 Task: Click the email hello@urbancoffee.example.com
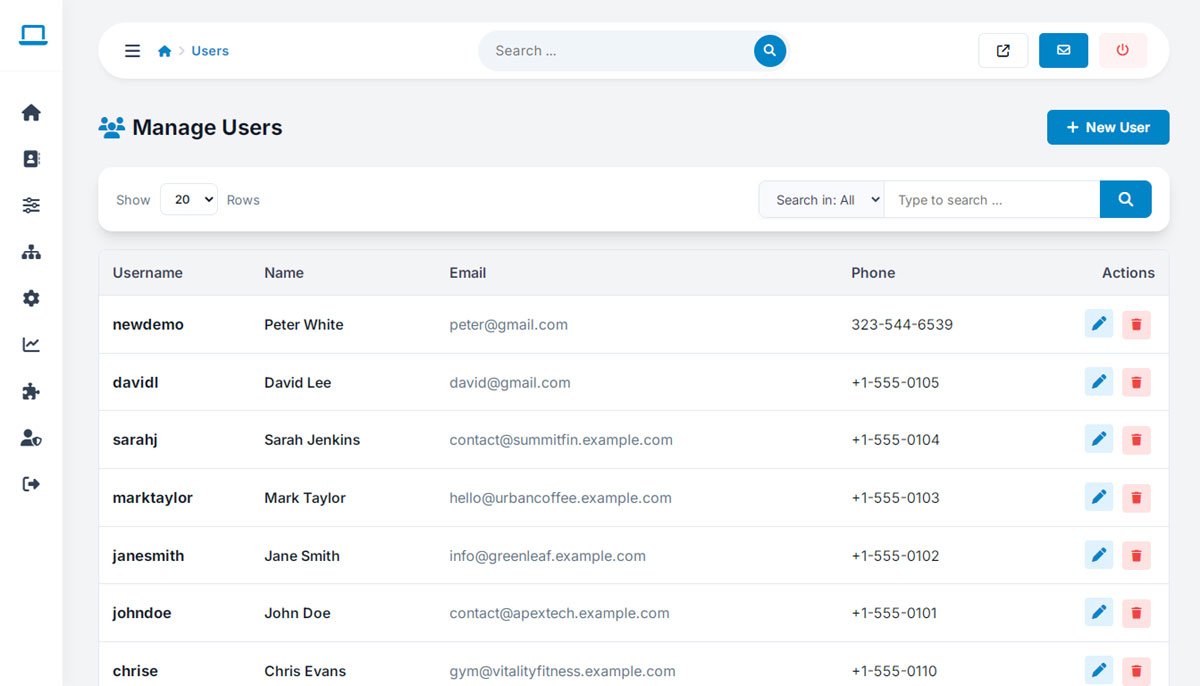click(x=560, y=498)
